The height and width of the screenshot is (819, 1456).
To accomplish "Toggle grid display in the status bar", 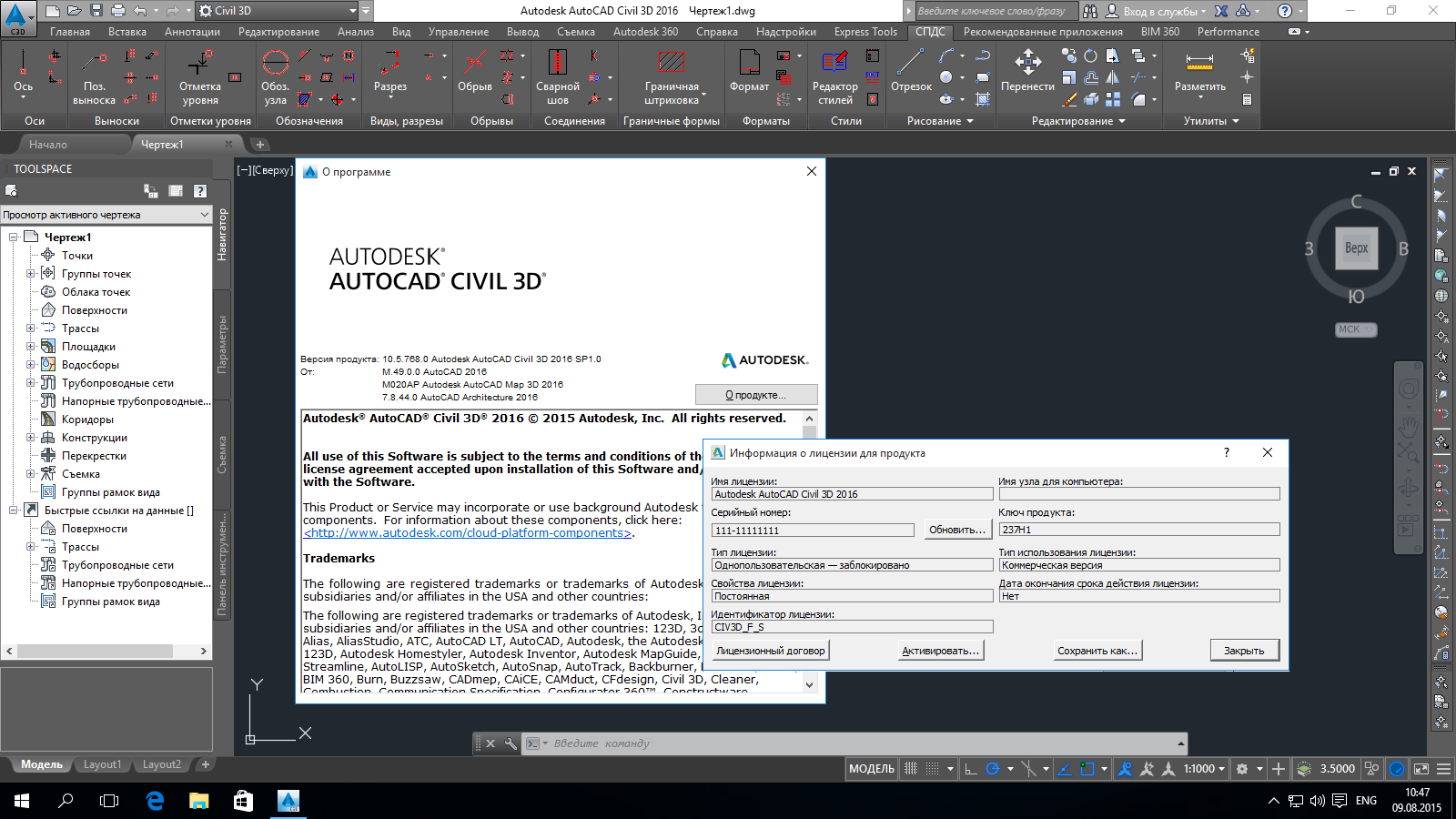I will coord(911,769).
